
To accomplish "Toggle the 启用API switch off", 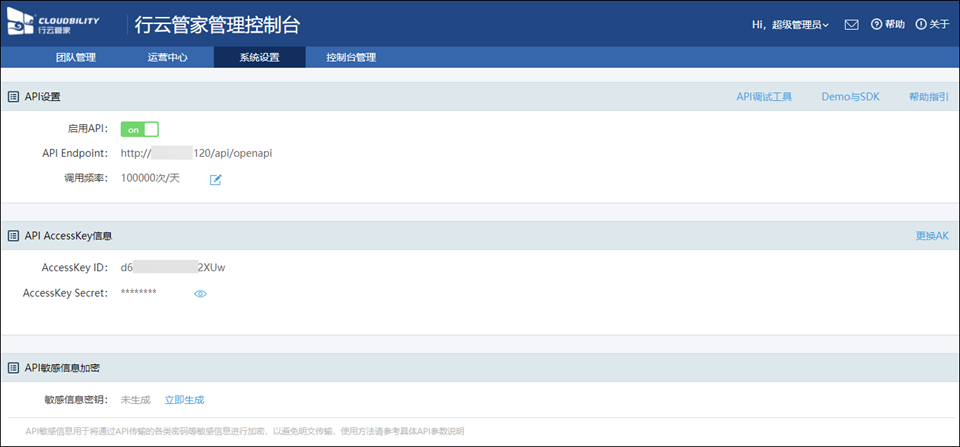I will [x=140, y=129].
